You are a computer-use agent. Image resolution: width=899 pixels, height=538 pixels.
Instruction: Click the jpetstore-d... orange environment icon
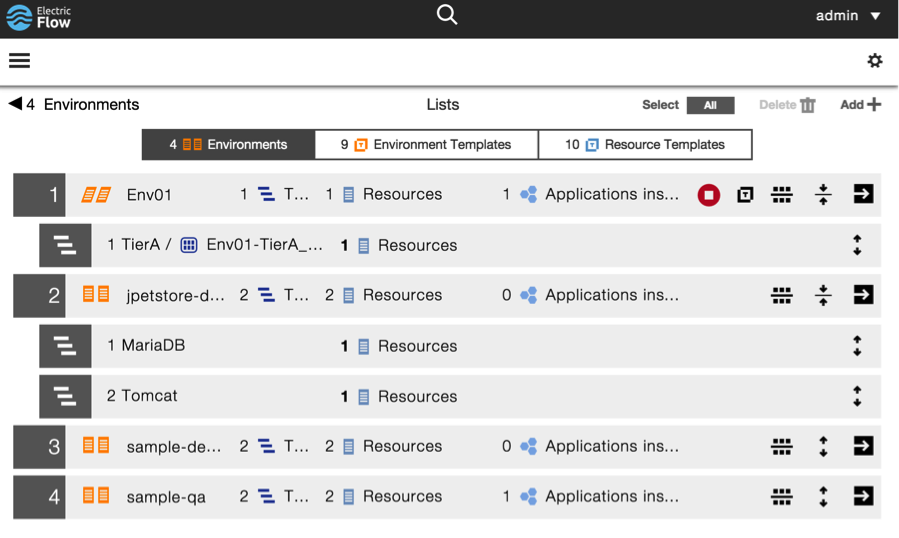pyautogui.click(x=96, y=295)
